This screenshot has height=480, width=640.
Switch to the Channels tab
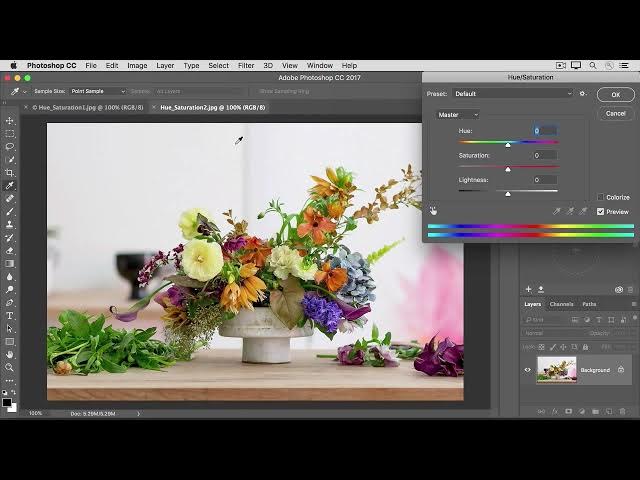(561, 304)
